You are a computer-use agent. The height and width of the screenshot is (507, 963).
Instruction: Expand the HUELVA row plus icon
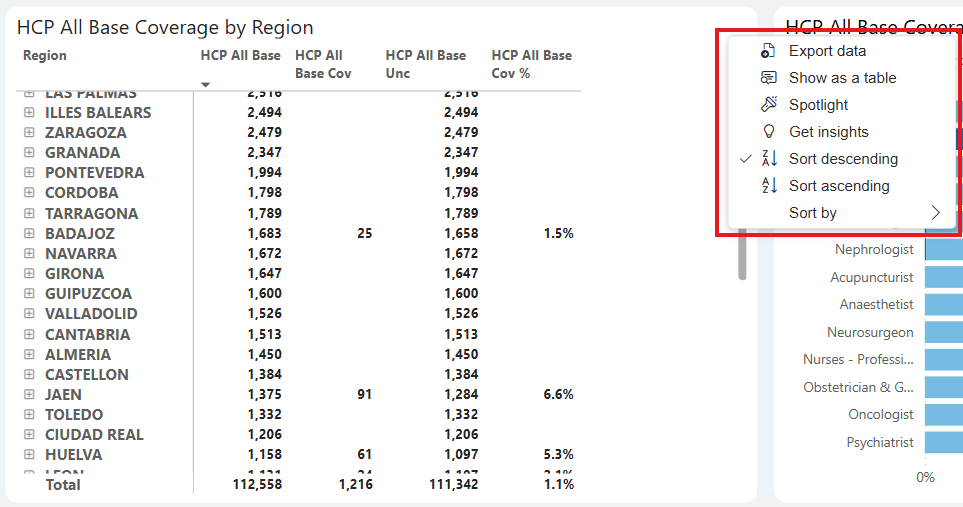29,455
